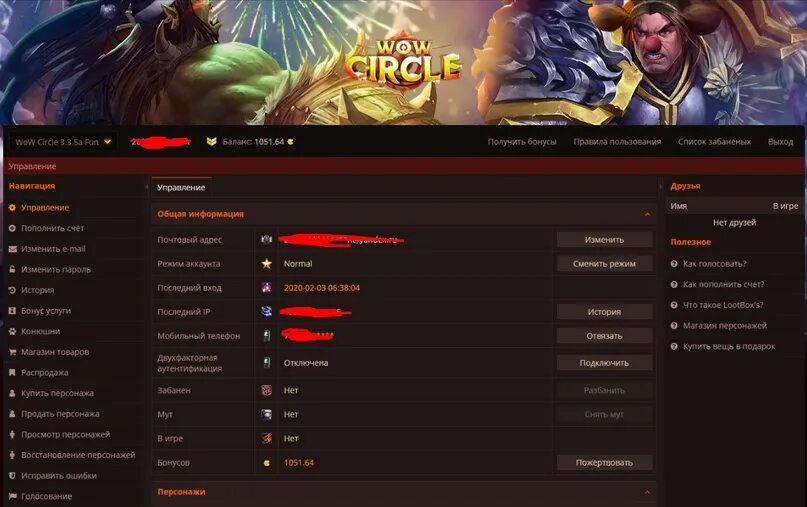The image size is (807, 507).
Task: Collapse the Персонажи section chevron
Action: 647,492
